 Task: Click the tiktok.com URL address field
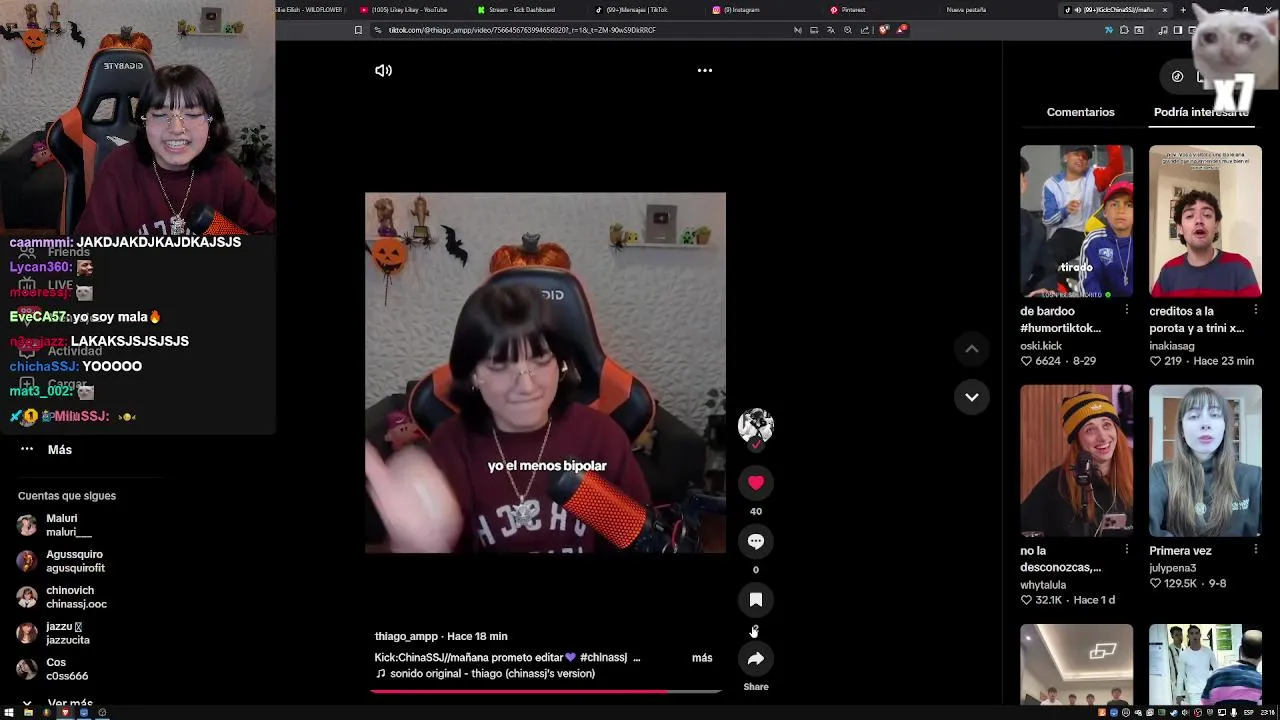tap(580, 30)
